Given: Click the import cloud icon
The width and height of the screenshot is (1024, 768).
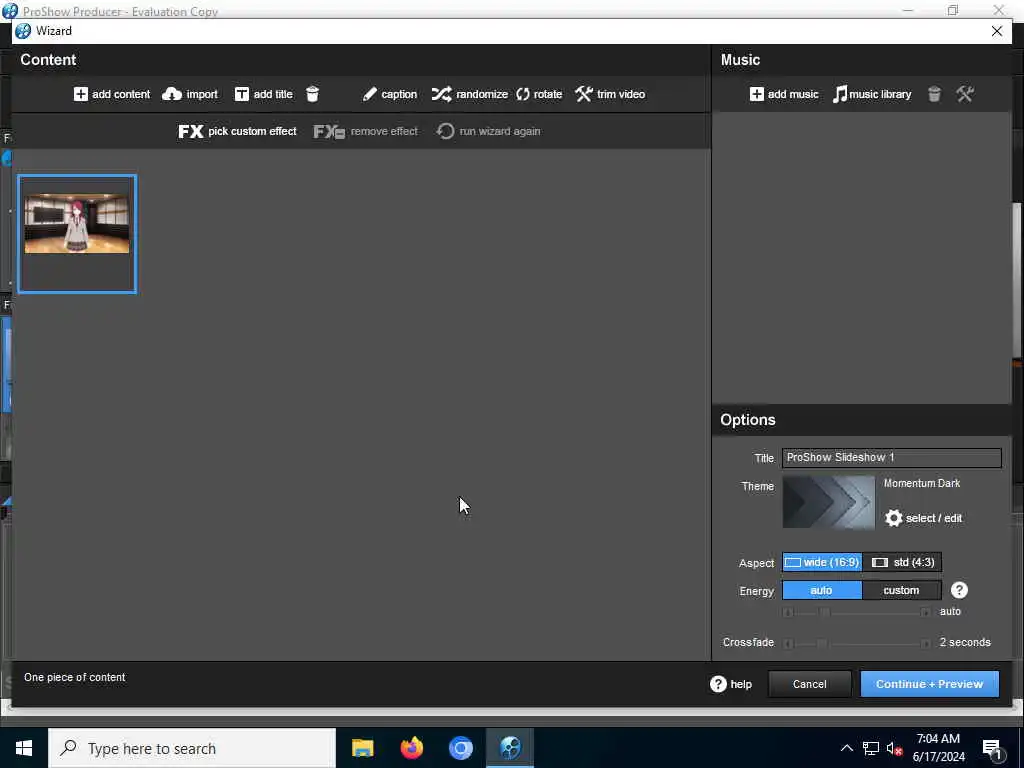Looking at the screenshot, I should [x=172, y=94].
